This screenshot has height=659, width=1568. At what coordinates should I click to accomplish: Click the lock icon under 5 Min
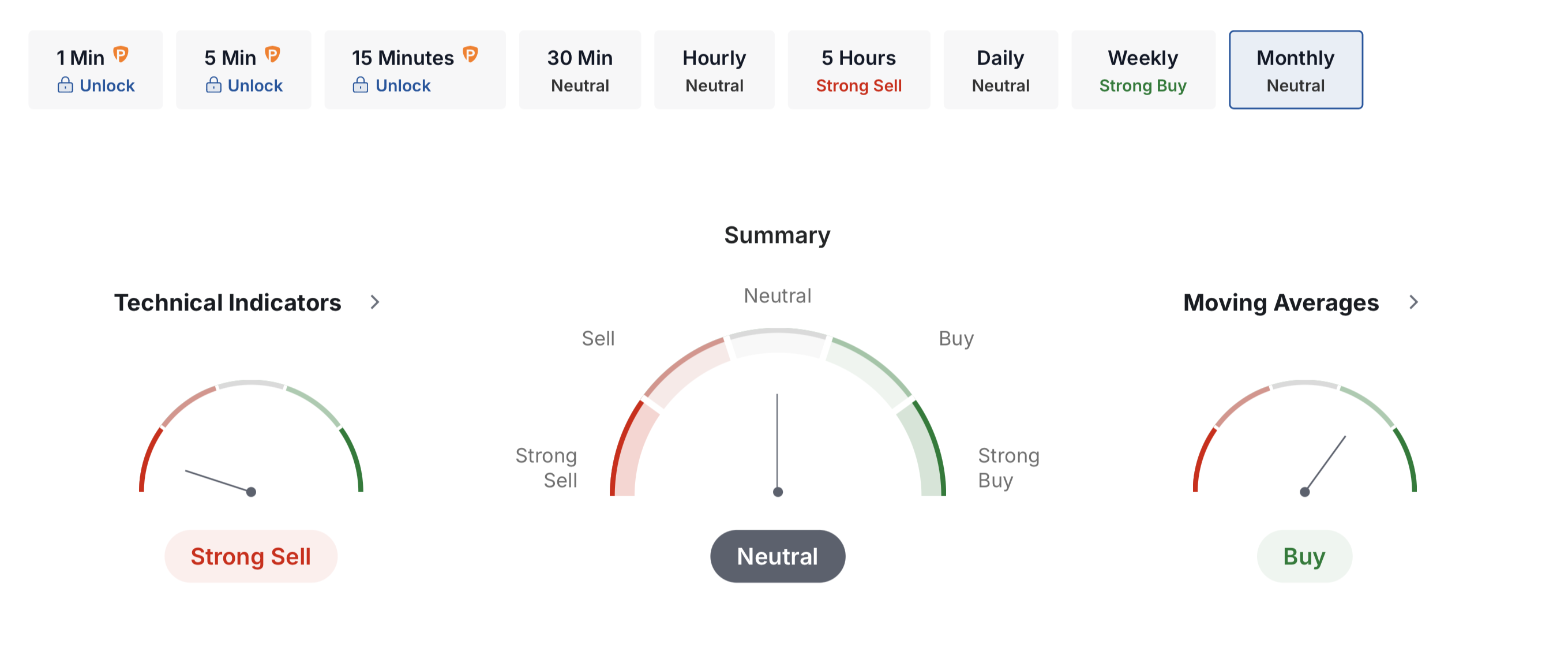pos(213,85)
